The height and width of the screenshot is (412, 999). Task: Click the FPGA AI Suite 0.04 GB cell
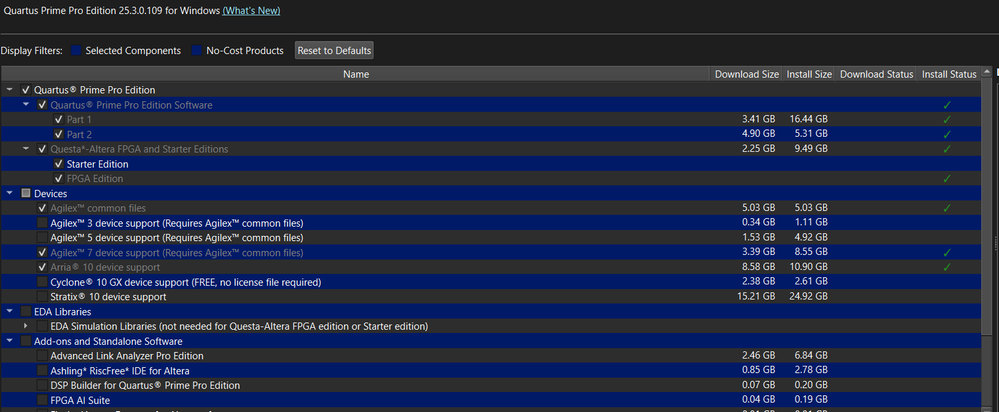coord(759,401)
